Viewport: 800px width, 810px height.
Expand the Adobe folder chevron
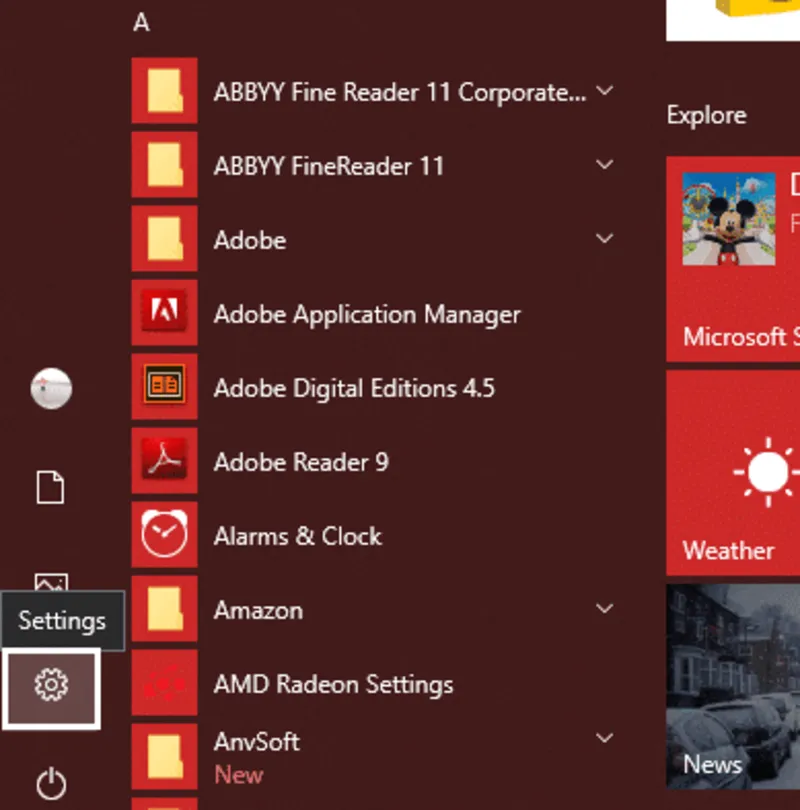[604, 239]
